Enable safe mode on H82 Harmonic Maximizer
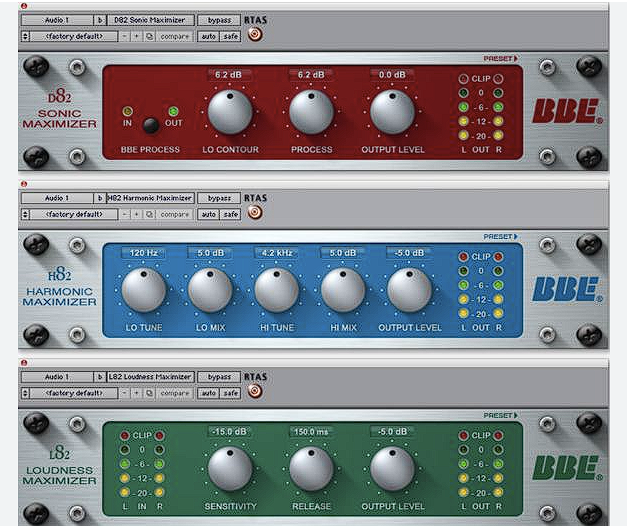The width and height of the screenshot is (627, 526). point(231,214)
